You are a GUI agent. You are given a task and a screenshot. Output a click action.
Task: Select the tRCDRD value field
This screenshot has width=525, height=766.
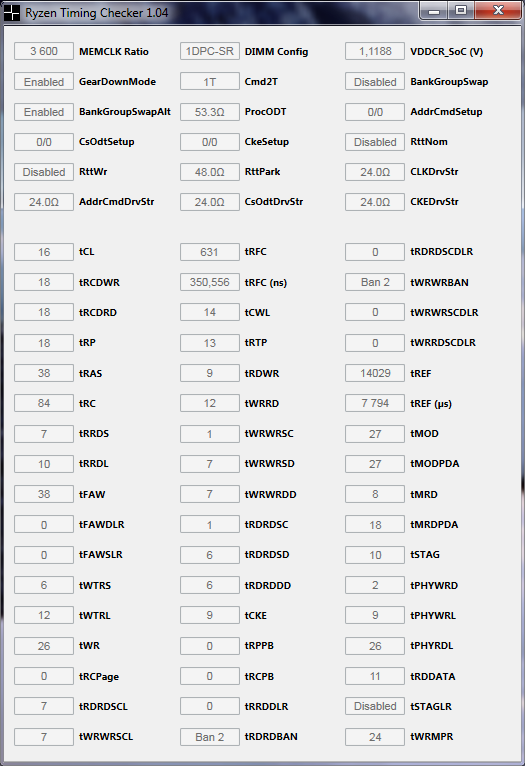coord(44,313)
